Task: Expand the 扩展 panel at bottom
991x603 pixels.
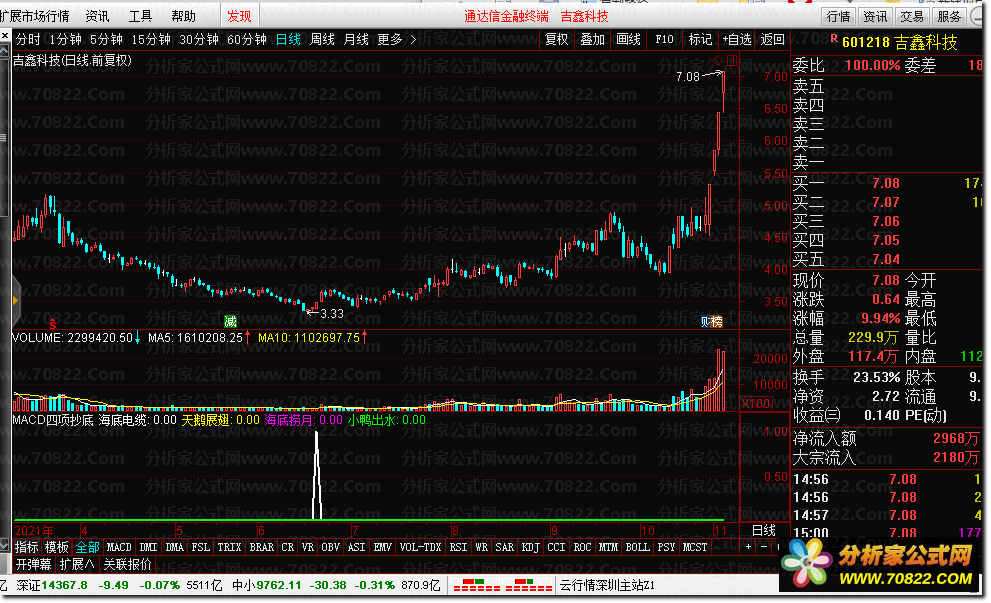Action: click(x=76, y=564)
